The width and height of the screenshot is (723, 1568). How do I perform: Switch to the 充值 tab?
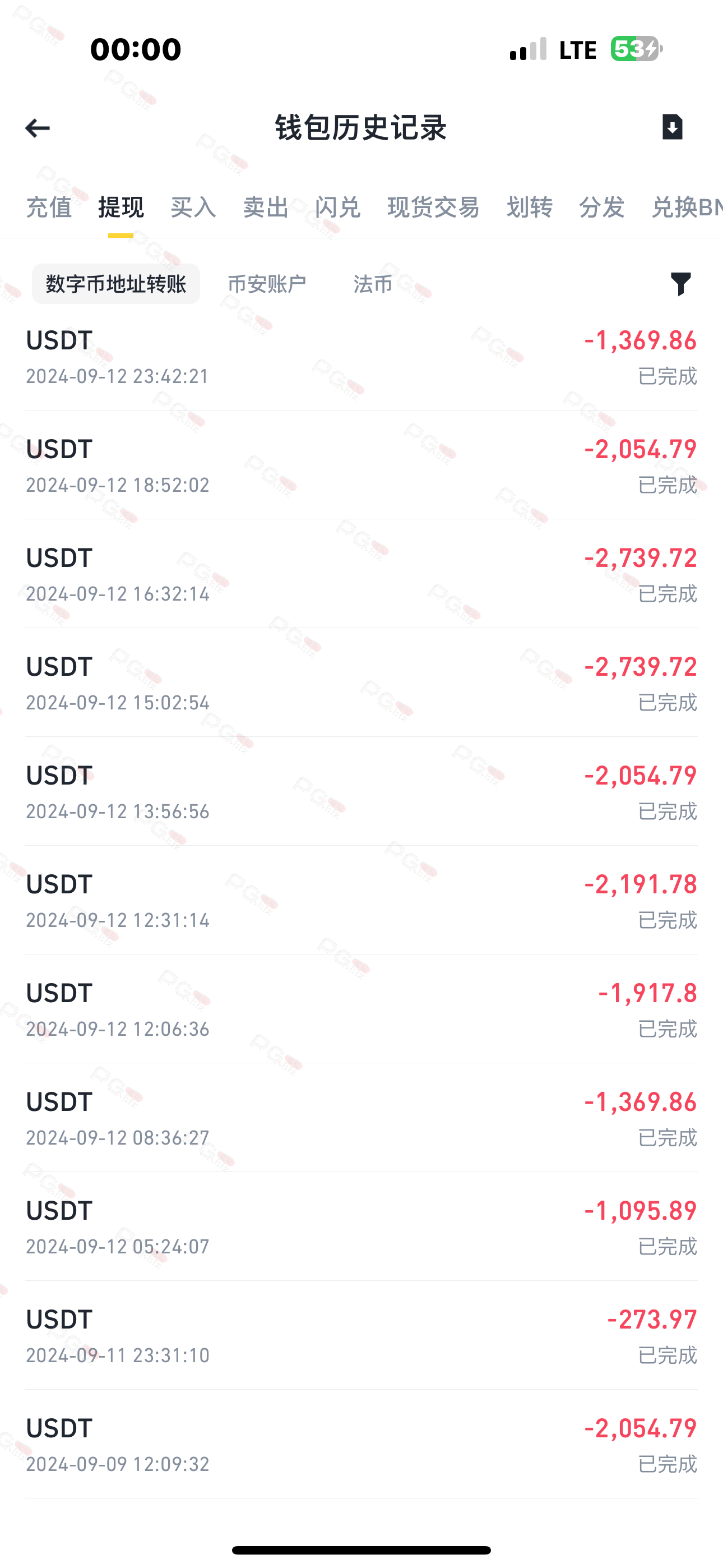[49, 207]
